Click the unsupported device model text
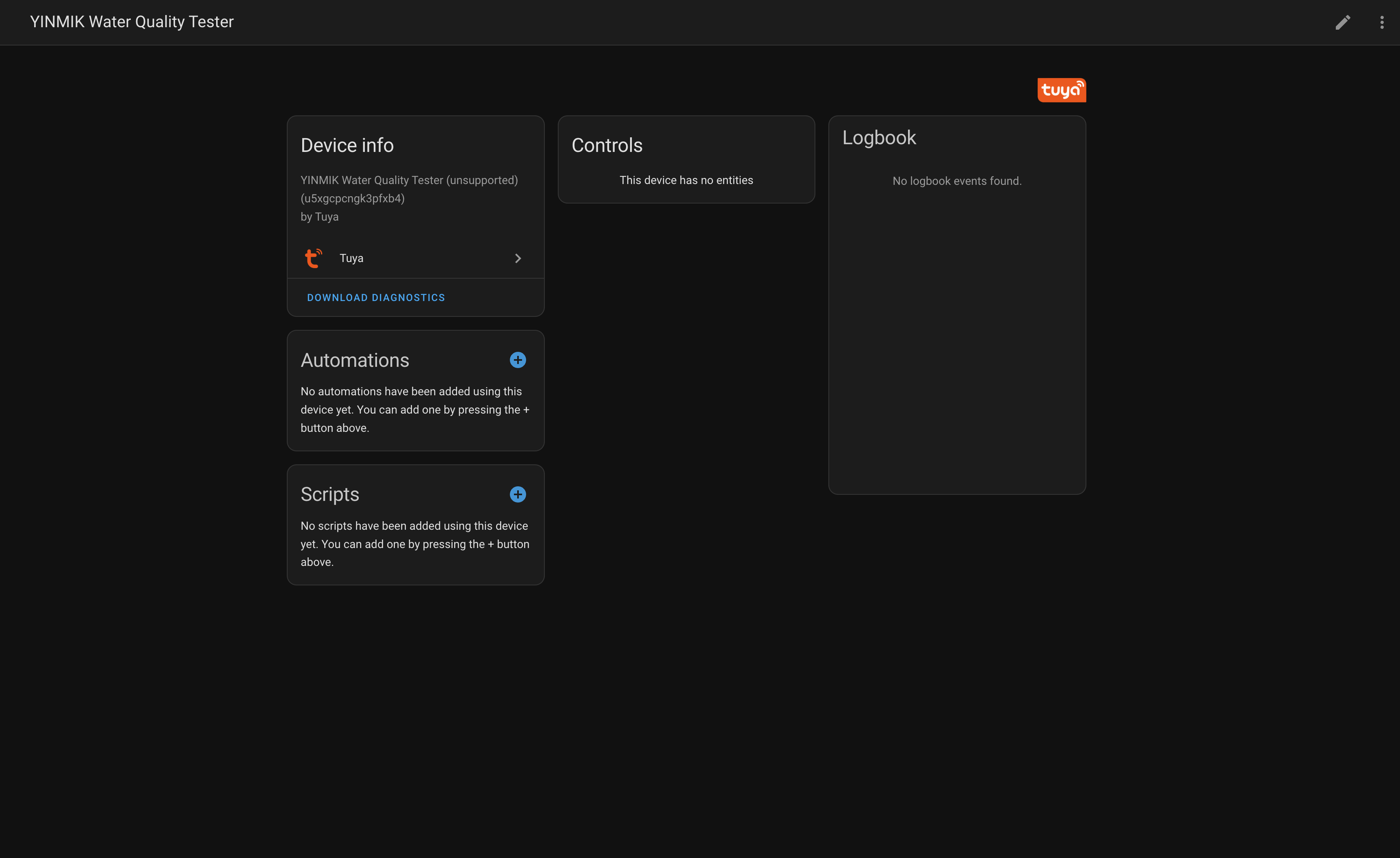Screen dimensions: 1400x858 tap(409, 180)
